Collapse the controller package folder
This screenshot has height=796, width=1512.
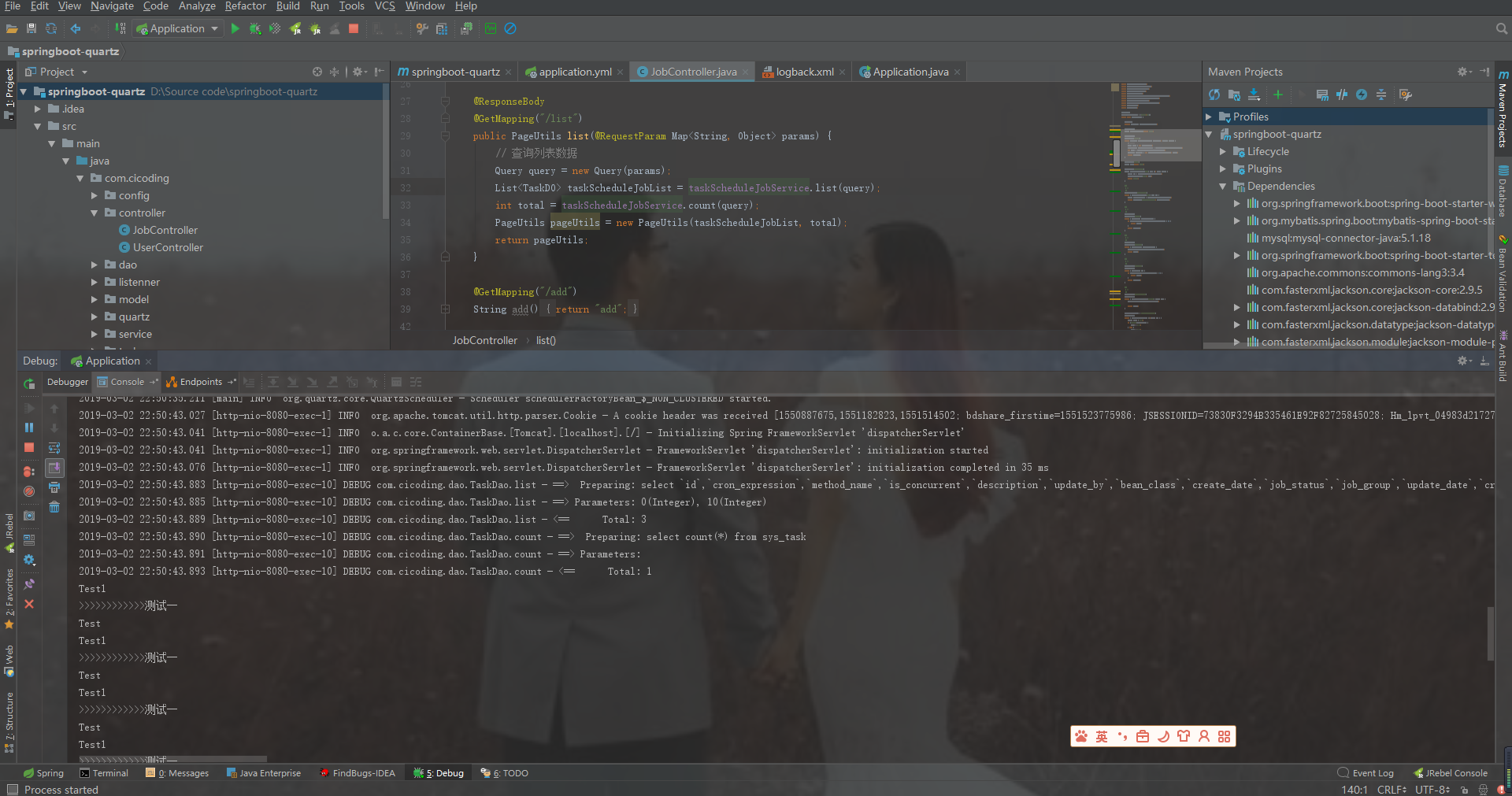[x=94, y=213]
